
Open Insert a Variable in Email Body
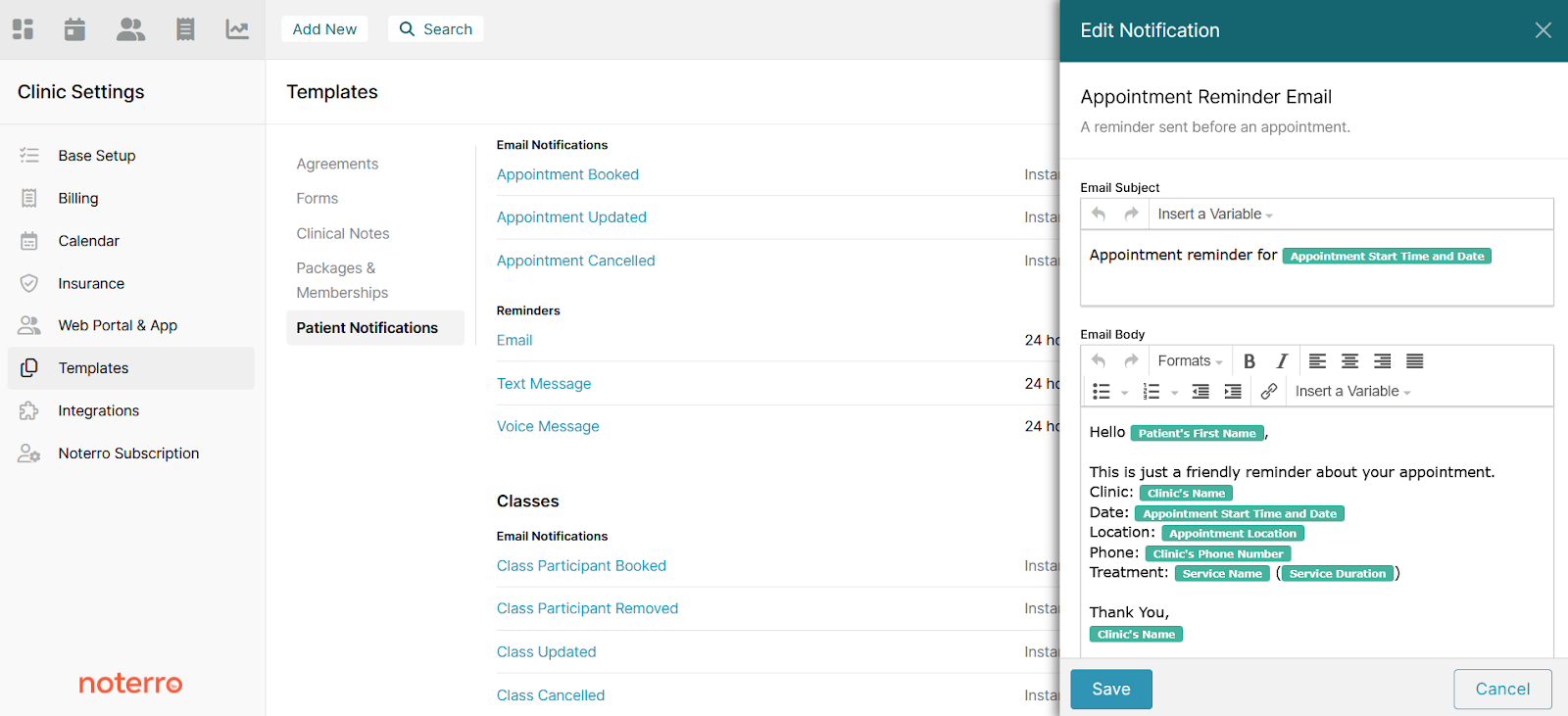click(1352, 392)
